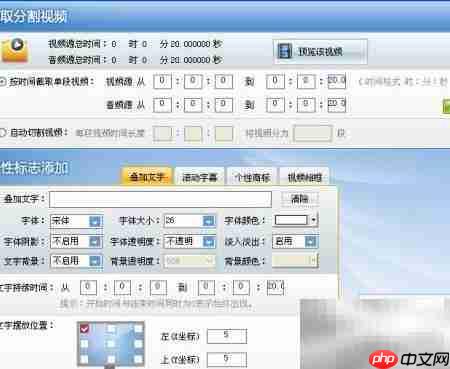Click 文字持续时间 end hour field
Image resolution: width=450 pixels, height=369 pixels.
(206, 287)
